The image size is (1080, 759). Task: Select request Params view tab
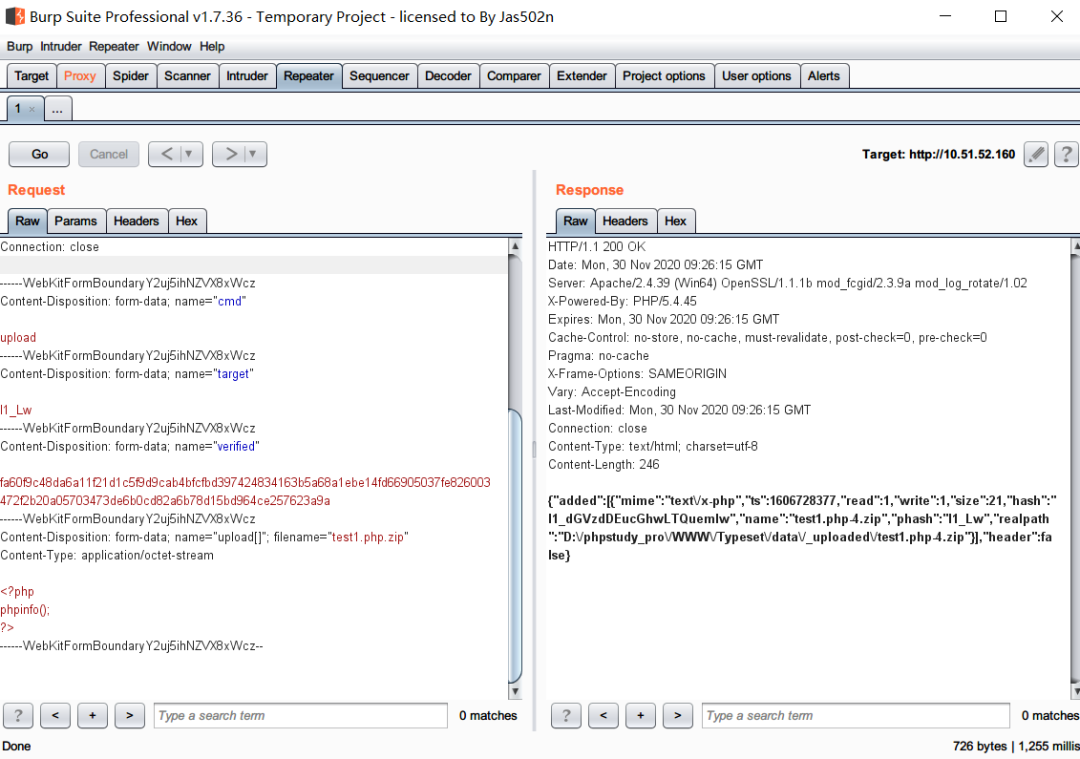click(76, 221)
